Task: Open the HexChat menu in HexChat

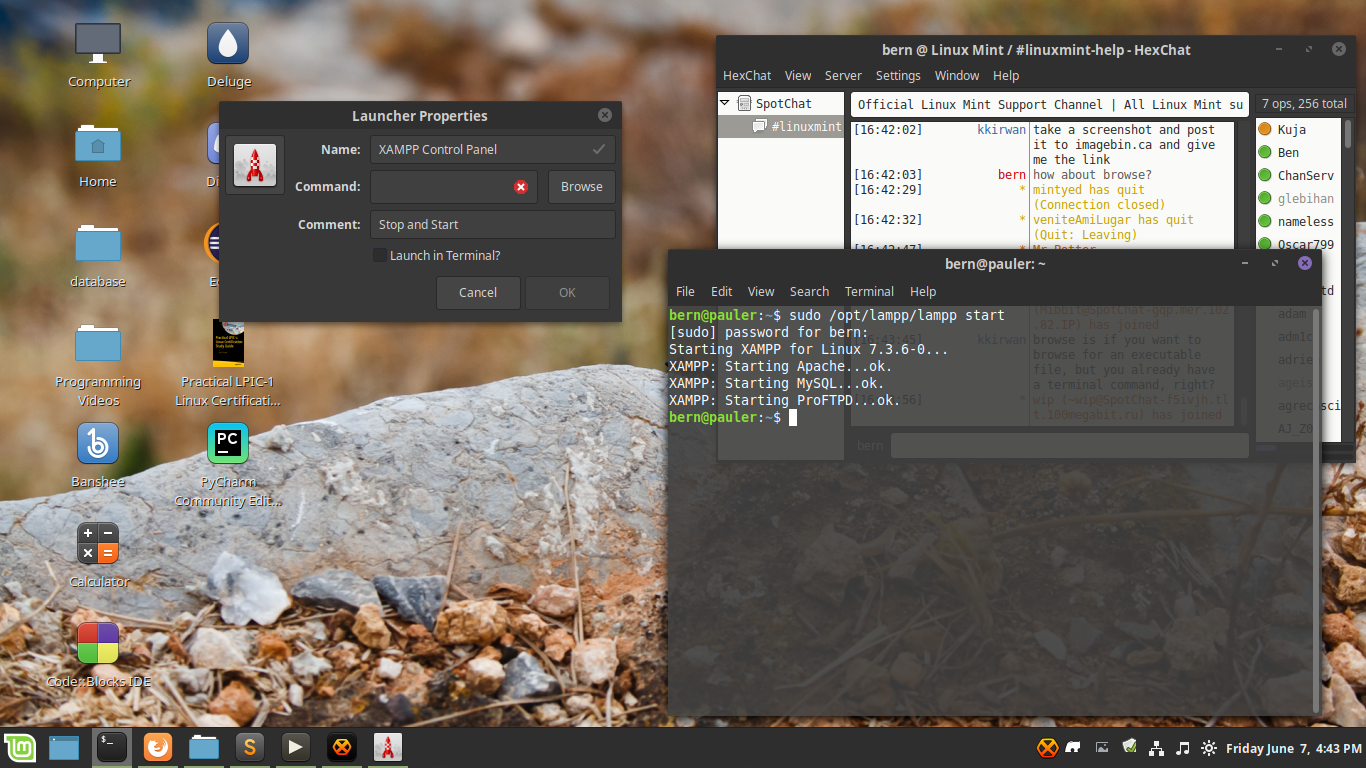Action: pos(747,75)
